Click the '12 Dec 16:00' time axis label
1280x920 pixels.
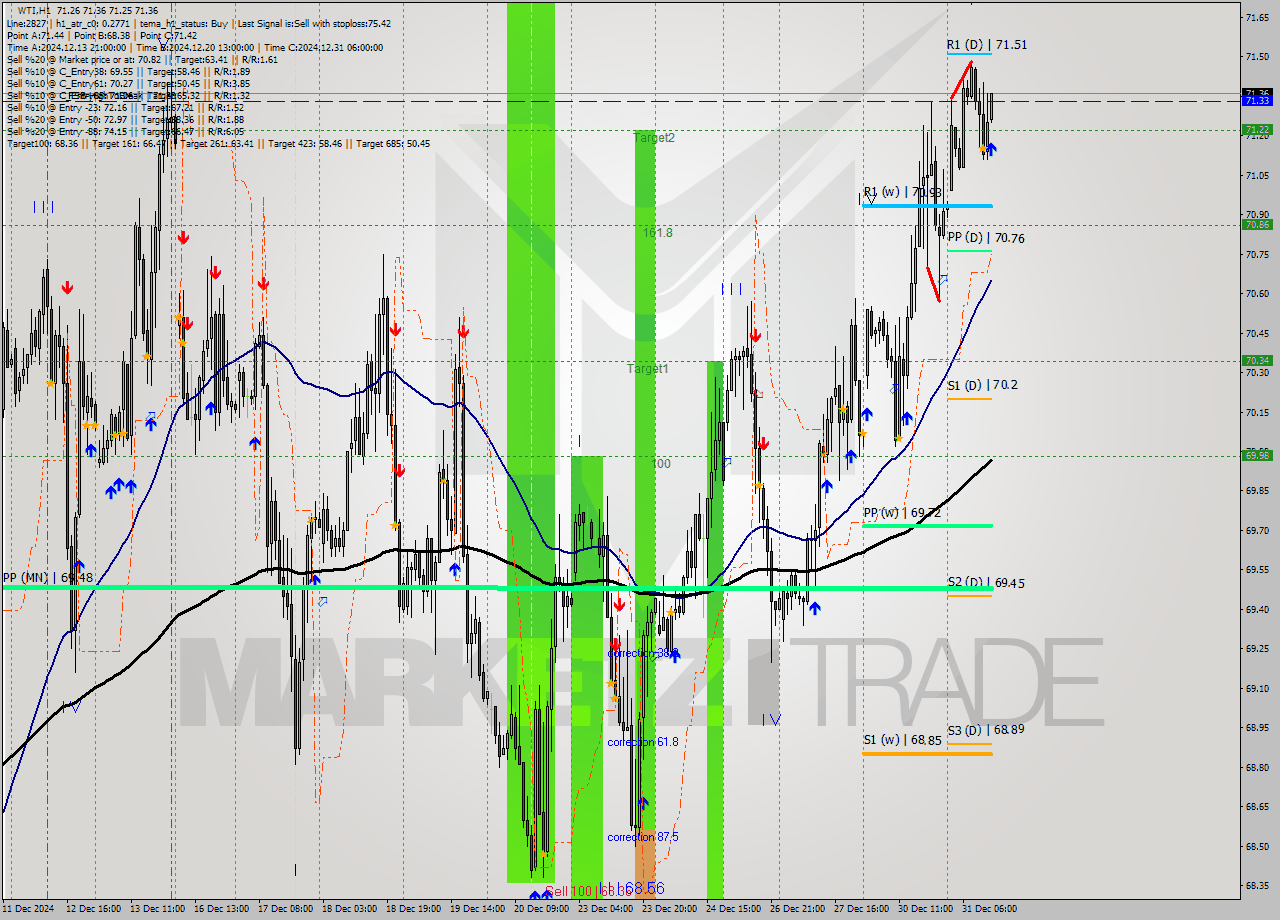tap(93, 909)
